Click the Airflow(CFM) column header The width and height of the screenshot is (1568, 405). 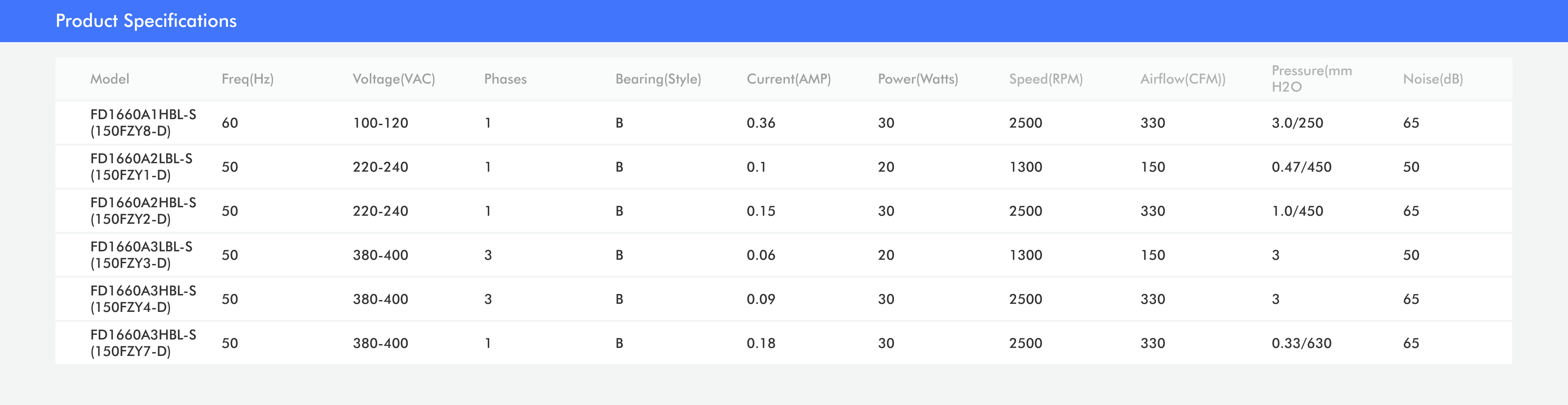pyautogui.click(x=1183, y=79)
